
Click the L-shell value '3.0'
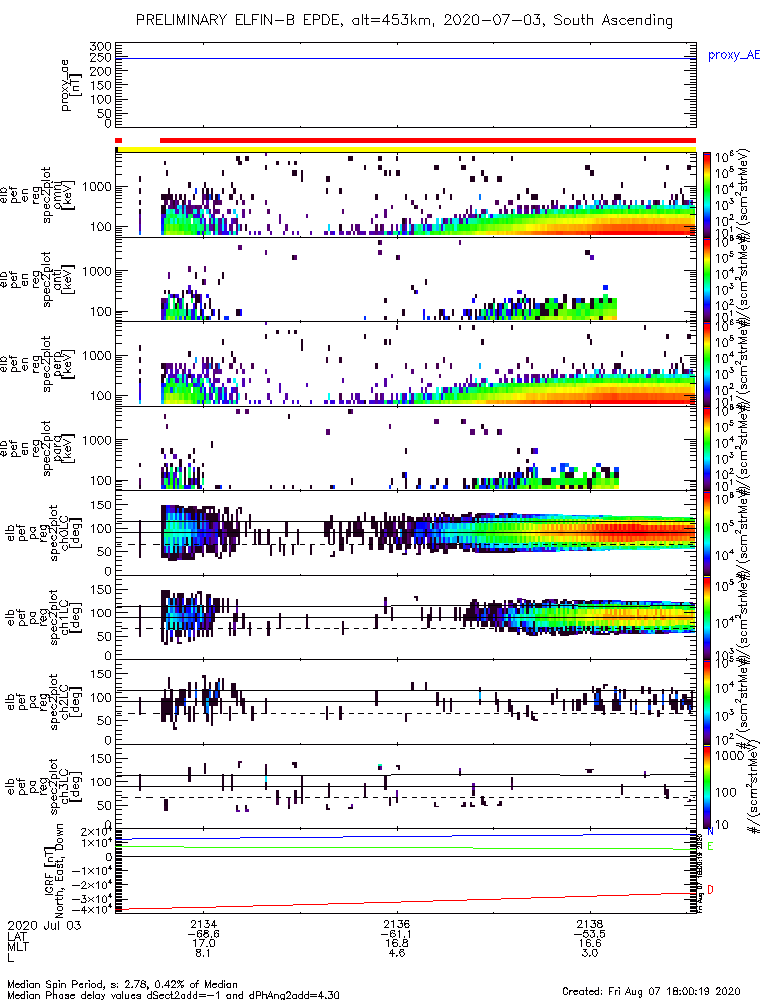tap(590, 953)
